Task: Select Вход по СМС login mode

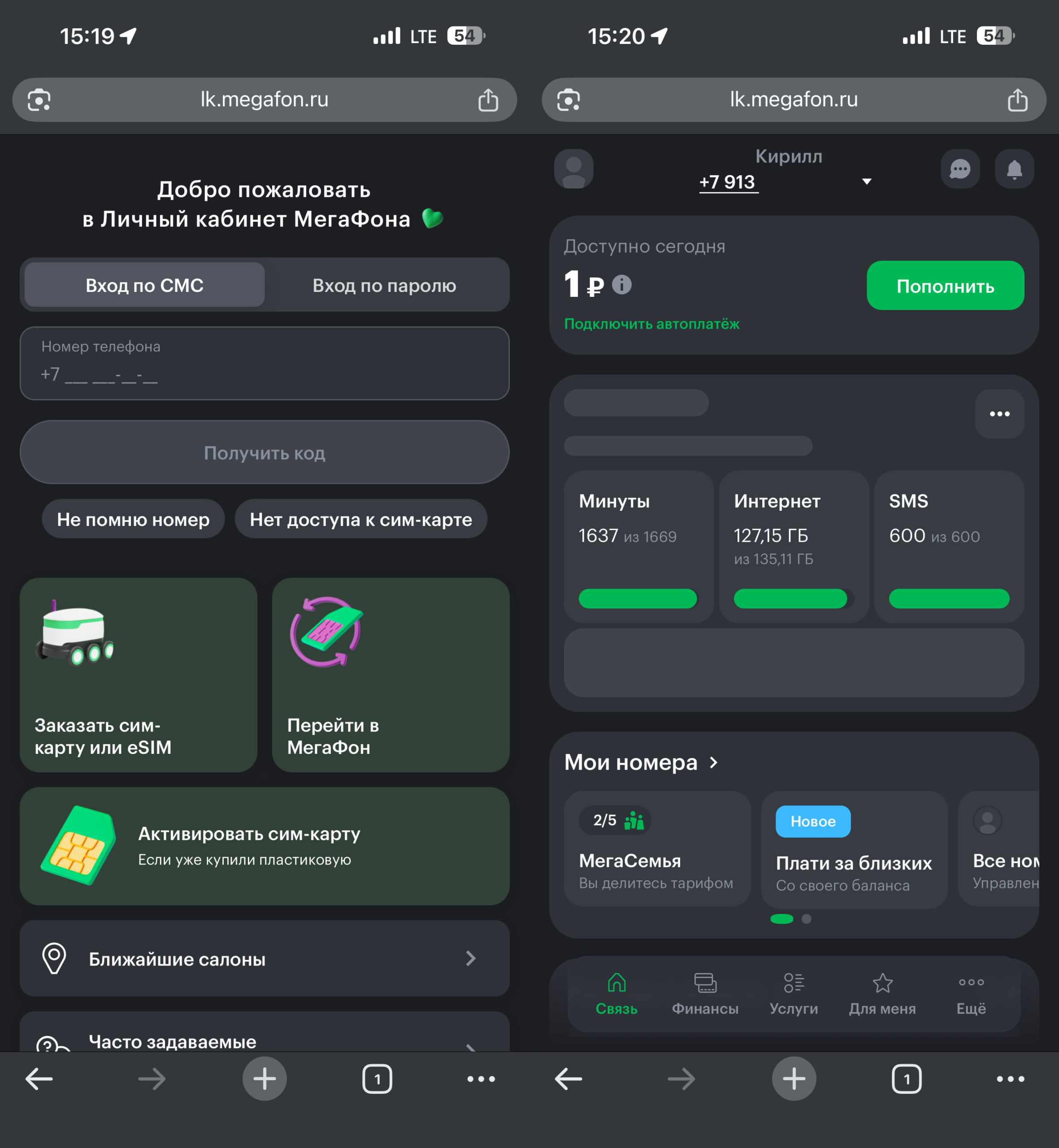Action: pos(144,285)
